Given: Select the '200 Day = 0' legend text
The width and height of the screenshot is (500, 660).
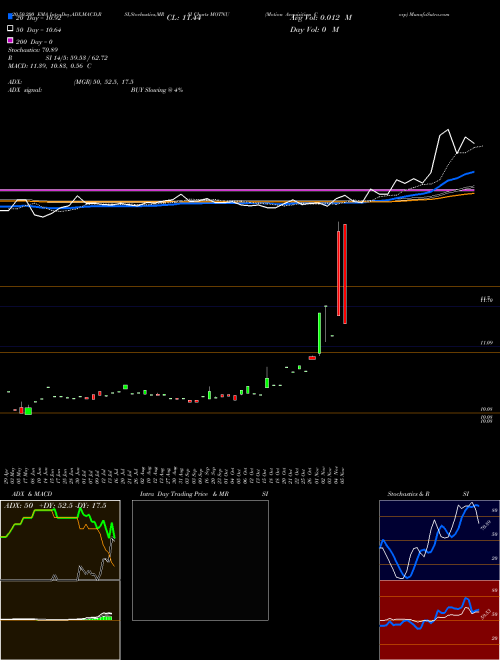Looking at the screenshot, I should pos(34,42).
